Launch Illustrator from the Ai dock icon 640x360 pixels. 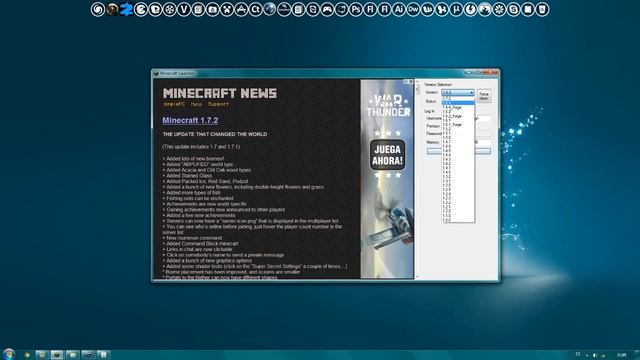[x=398, y=9]
